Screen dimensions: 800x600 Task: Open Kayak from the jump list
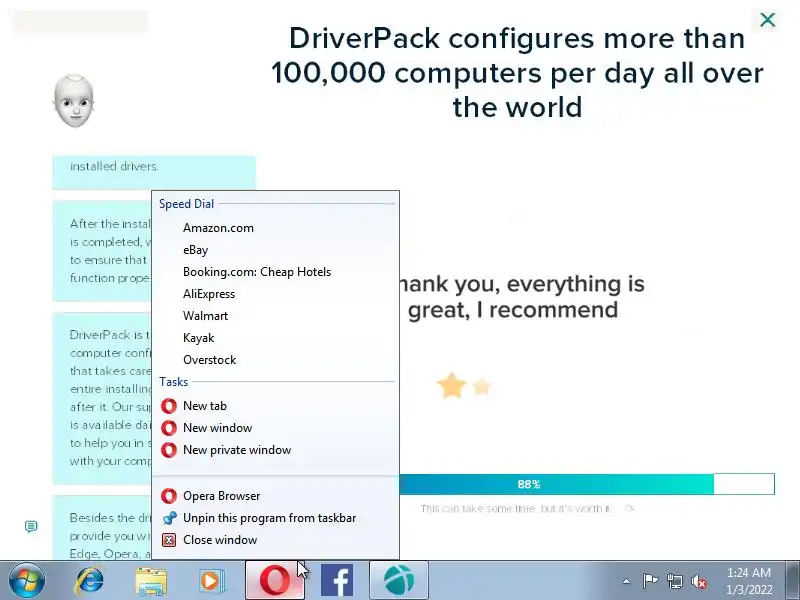point(276,337)
